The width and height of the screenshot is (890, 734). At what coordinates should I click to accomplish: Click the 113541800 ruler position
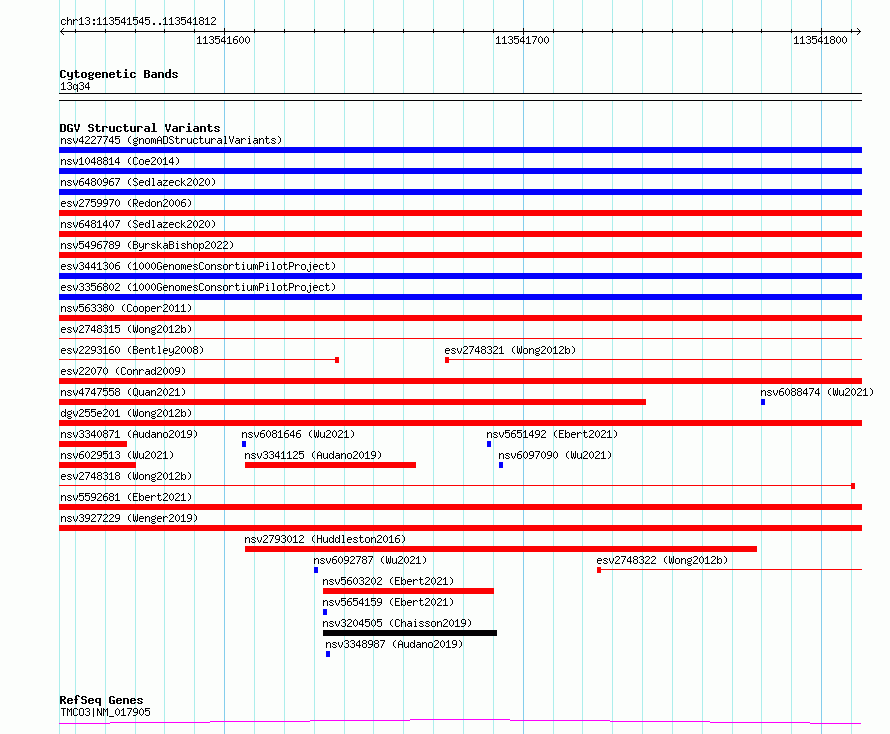820,40
